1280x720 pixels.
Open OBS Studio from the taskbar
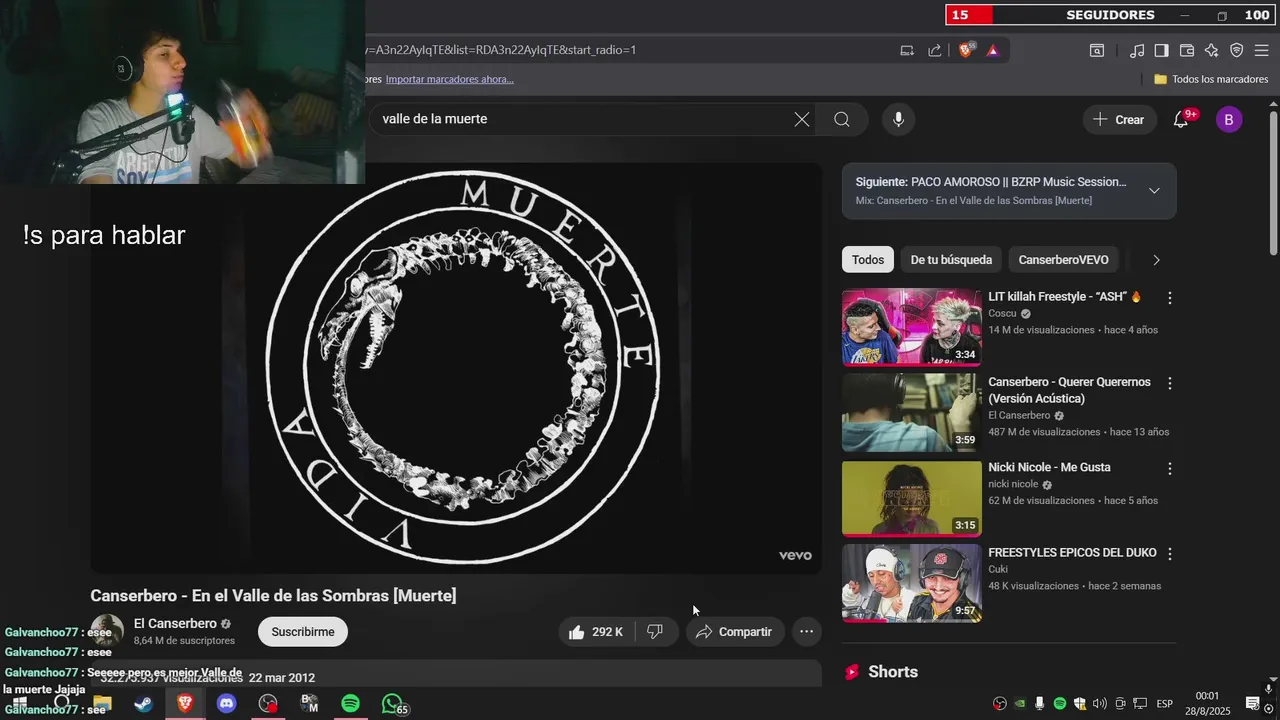(x=268, y=704)
